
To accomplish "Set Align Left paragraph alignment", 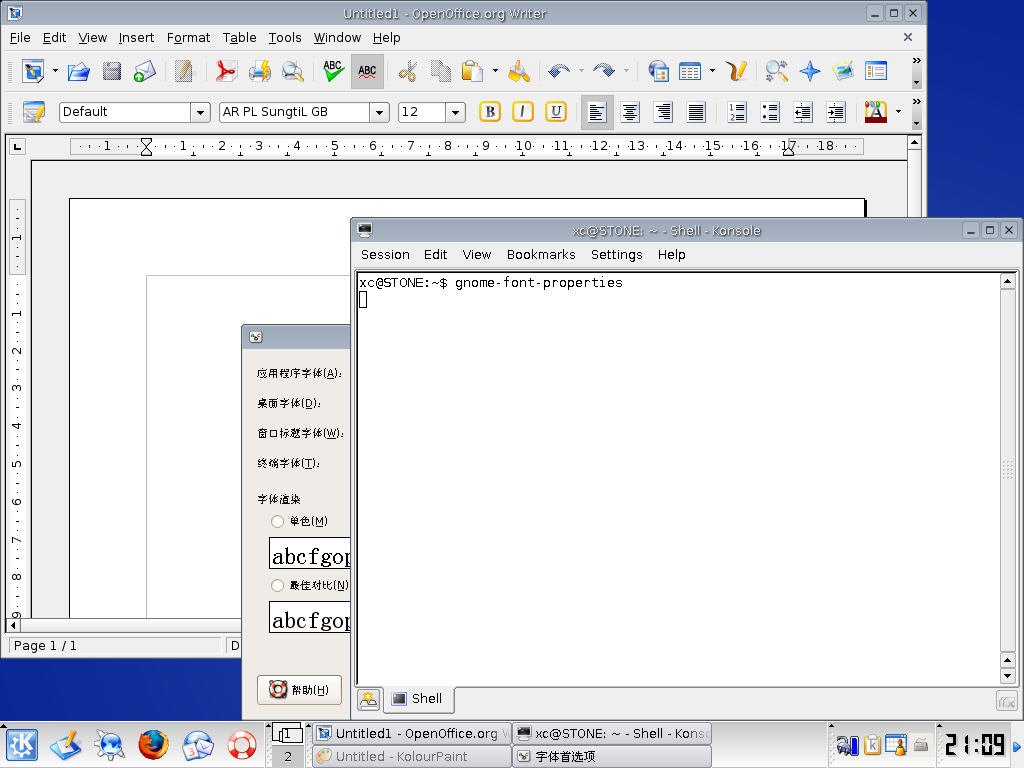I will [597, 112].
